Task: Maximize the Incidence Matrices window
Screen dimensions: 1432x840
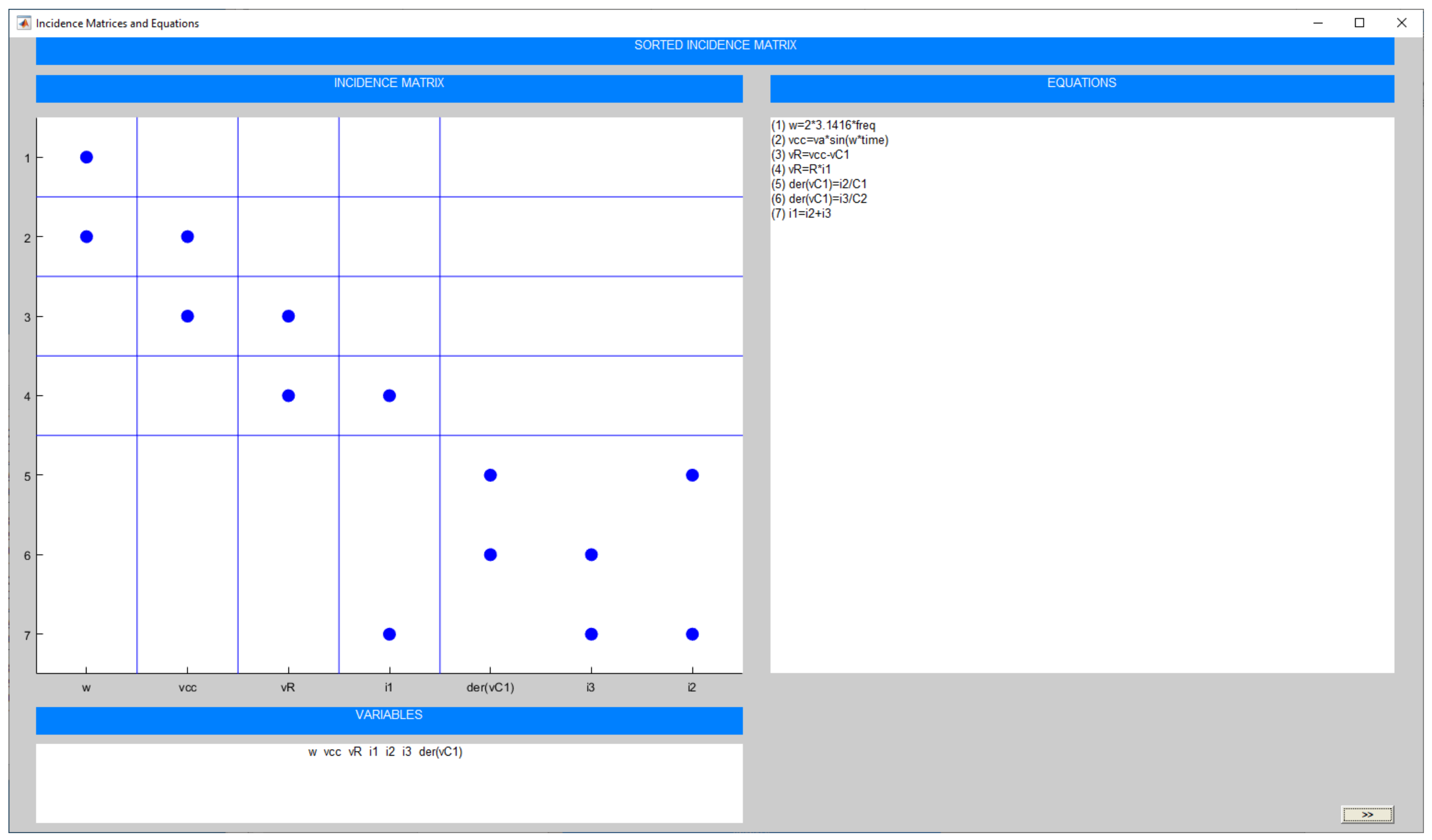Action: [1360, 23]
